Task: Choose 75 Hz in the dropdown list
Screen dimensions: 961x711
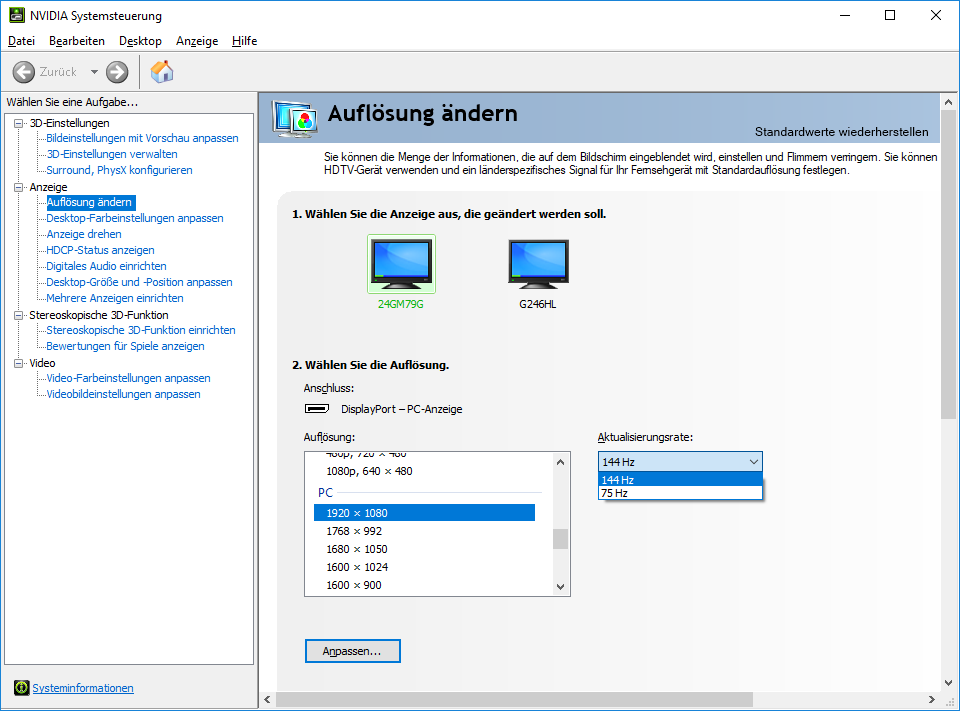Action: coord(680,493)
